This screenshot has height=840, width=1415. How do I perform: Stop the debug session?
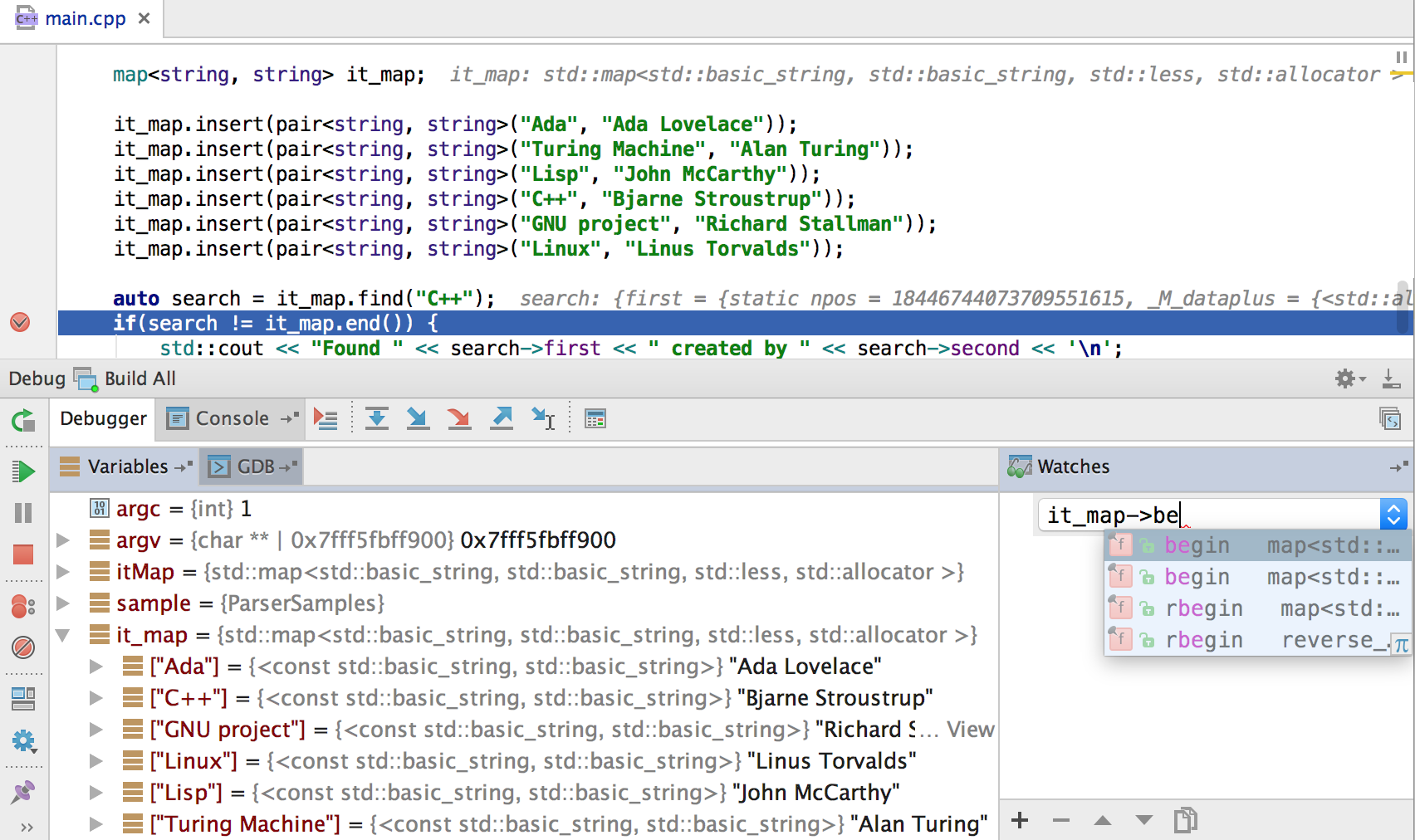tap(23, 554)
